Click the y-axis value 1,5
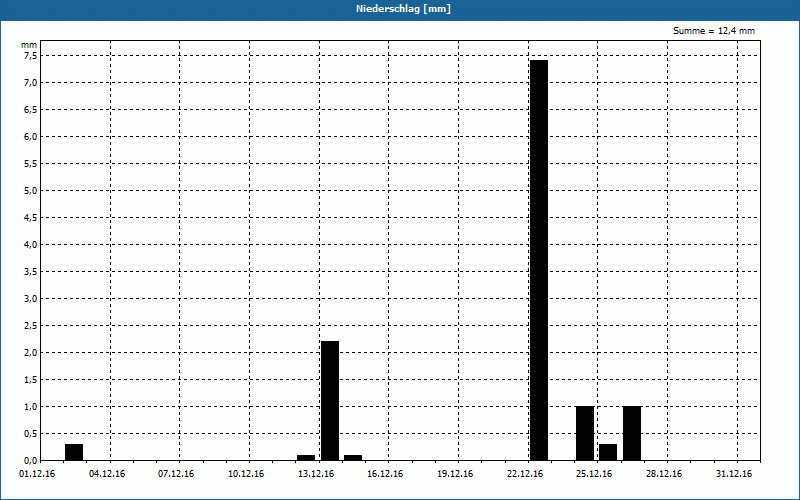 [31, 380]
